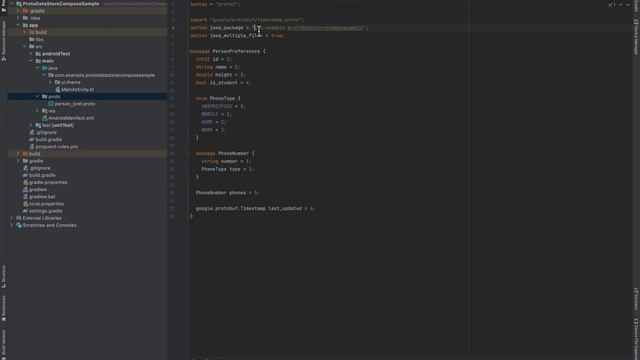The height and width of the screenshot is (360, 640).
Task: Click the 'PhoneNumber phones' field line
Action: coord(227,193)
